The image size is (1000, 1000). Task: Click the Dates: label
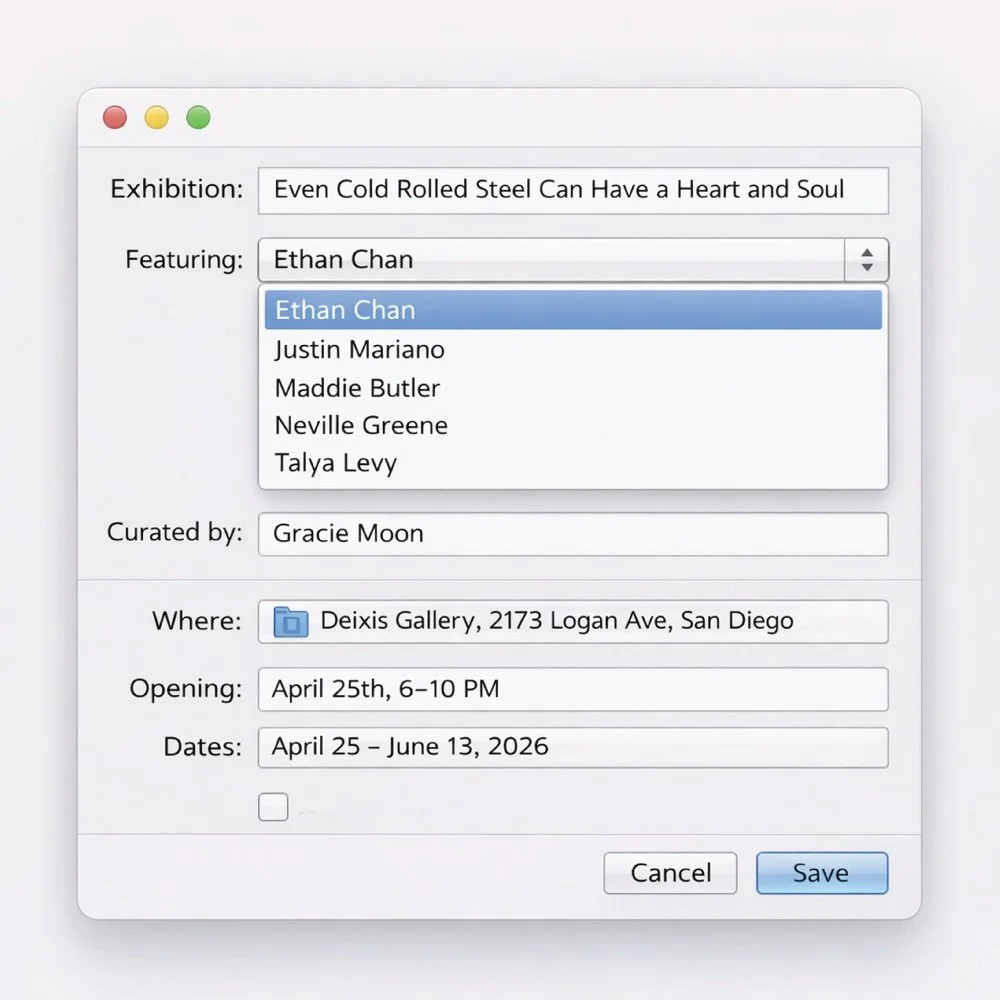pos(203,747)
